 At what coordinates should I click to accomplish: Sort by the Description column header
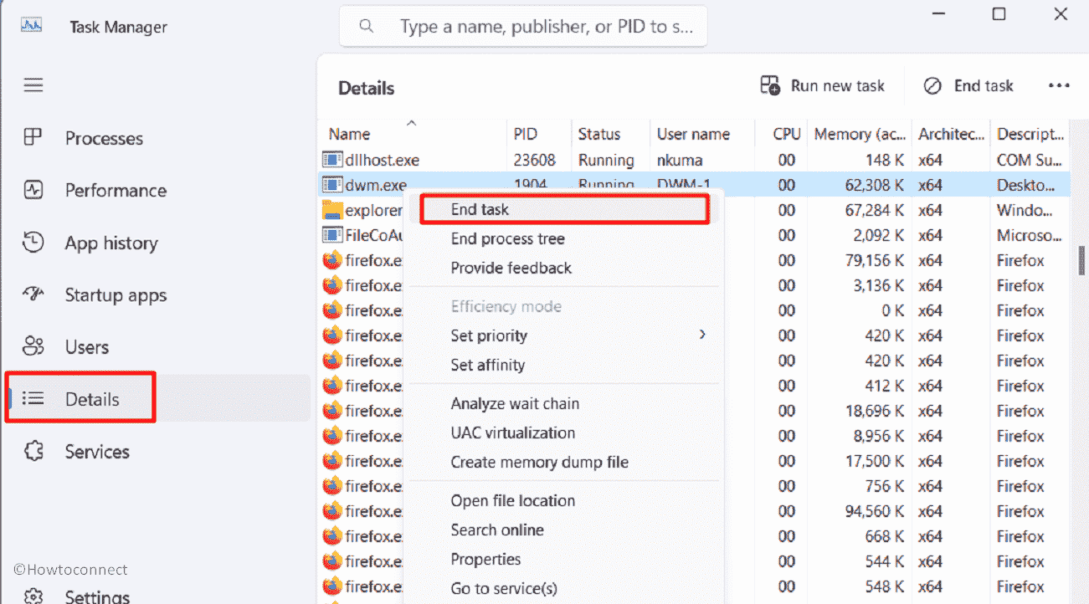(1030, 134)
